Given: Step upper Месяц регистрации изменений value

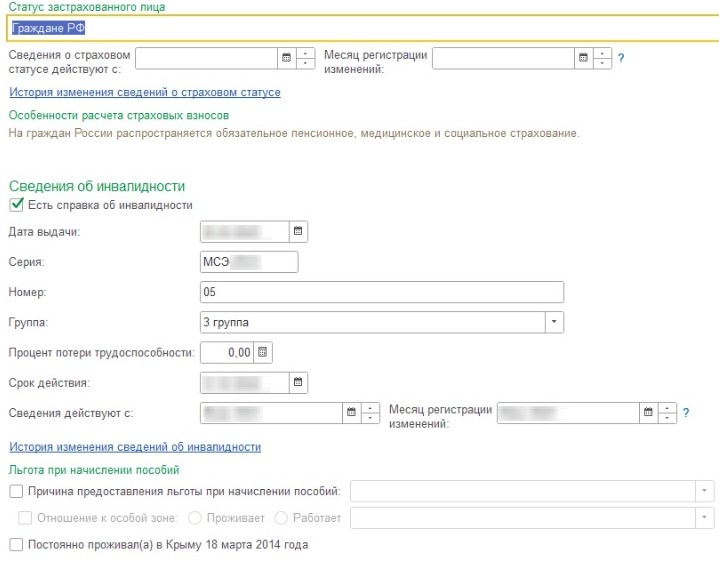Looking at the screenshot, I should tap(602, 58).
